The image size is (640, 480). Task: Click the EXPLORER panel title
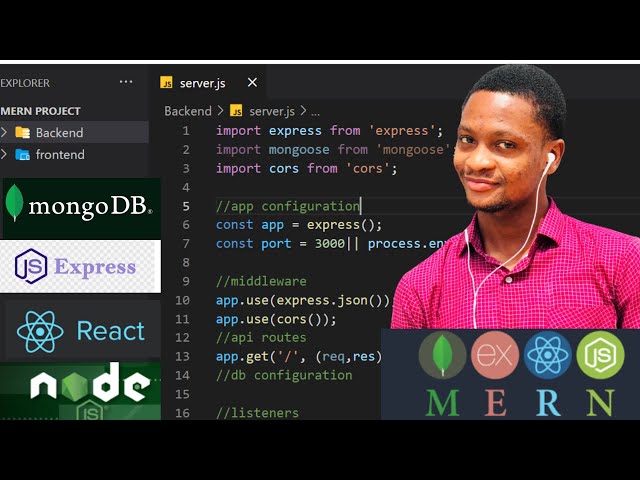pos(25,83)
